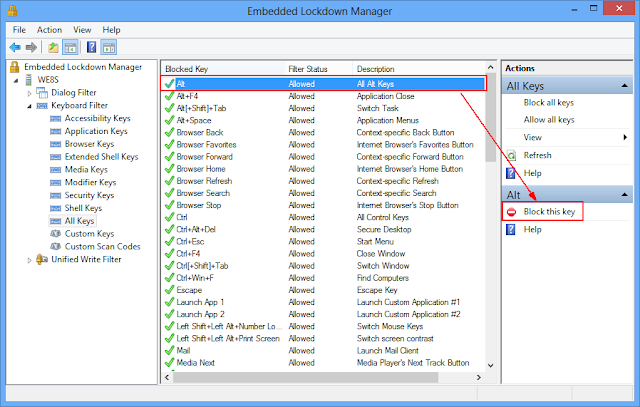Click the Modifier Keys keyboard icon

[56, 183]
